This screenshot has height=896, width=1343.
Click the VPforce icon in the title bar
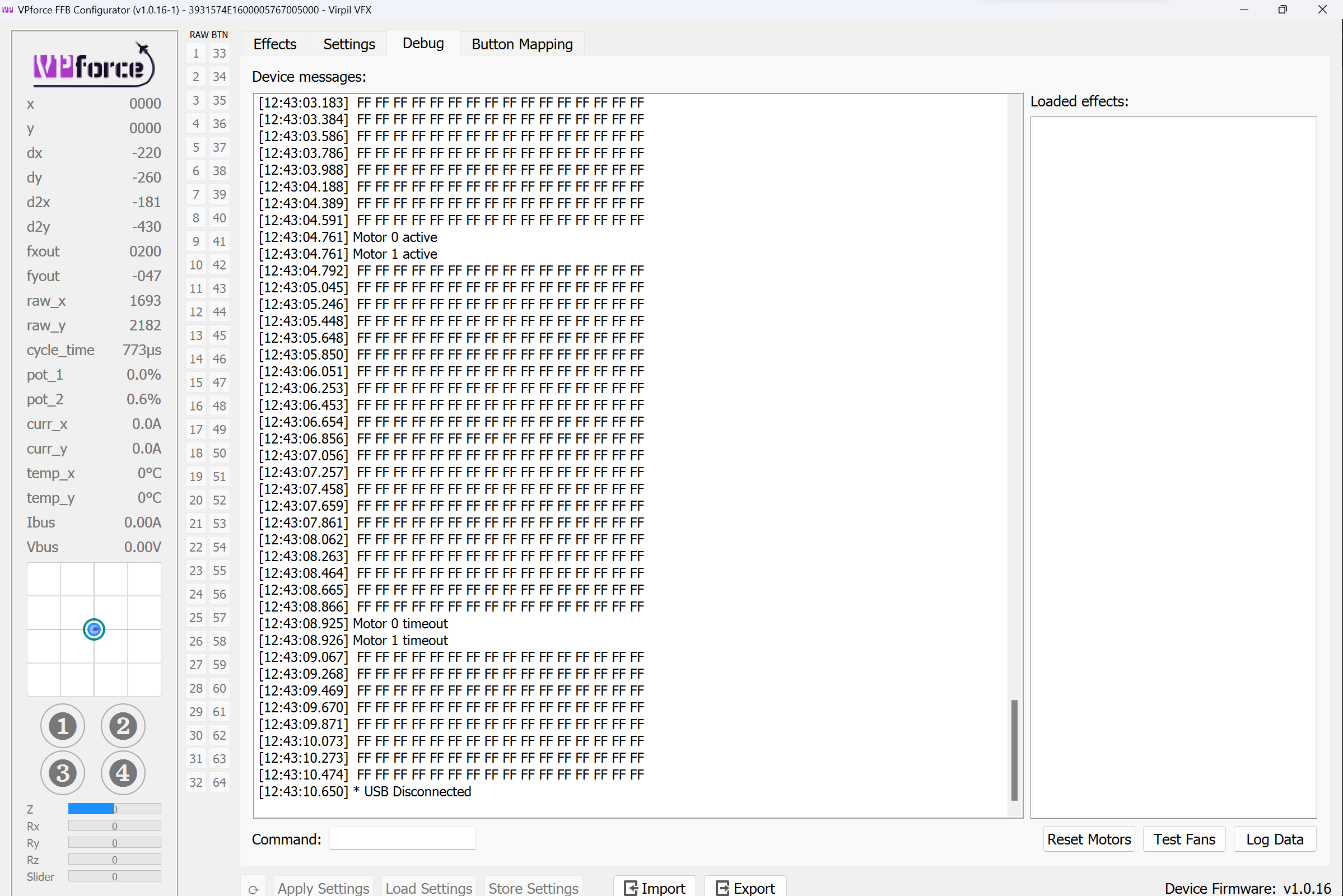pyautogui.click(x=7, y=9)
